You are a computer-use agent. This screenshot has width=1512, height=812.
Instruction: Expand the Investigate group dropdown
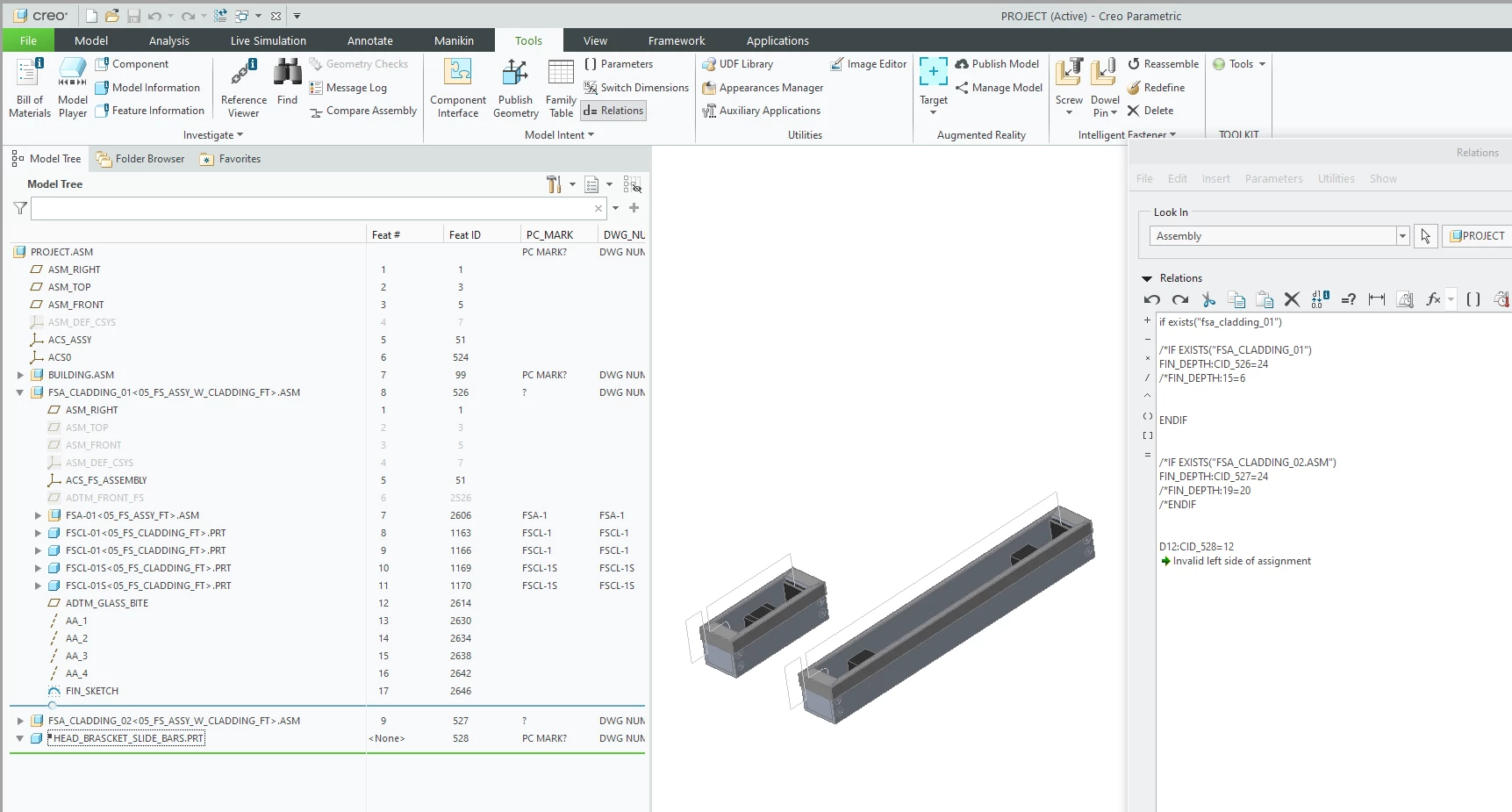click(x=213, y=135)
